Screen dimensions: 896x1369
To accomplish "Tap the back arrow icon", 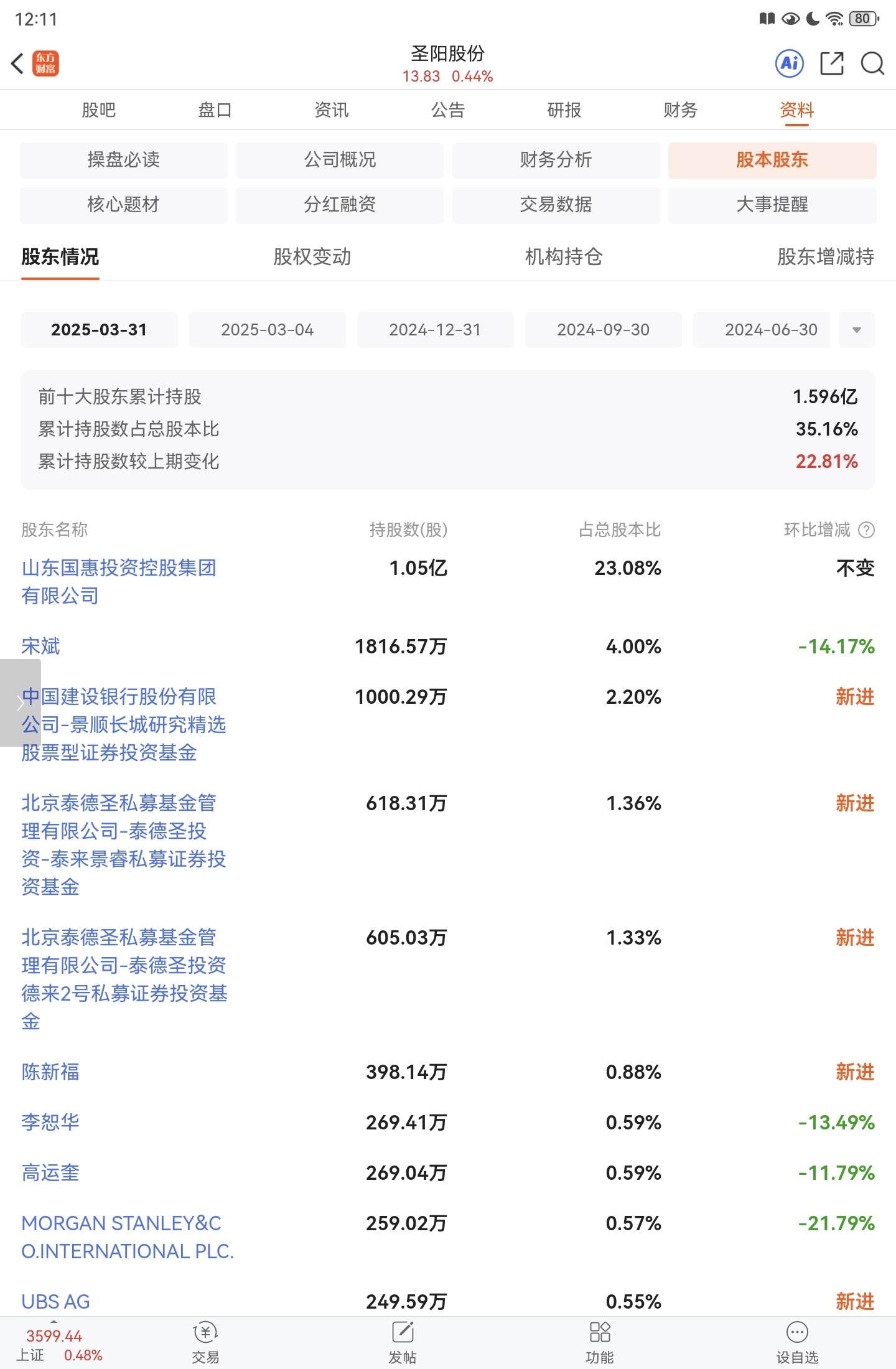I will click(x=17, y=63).
